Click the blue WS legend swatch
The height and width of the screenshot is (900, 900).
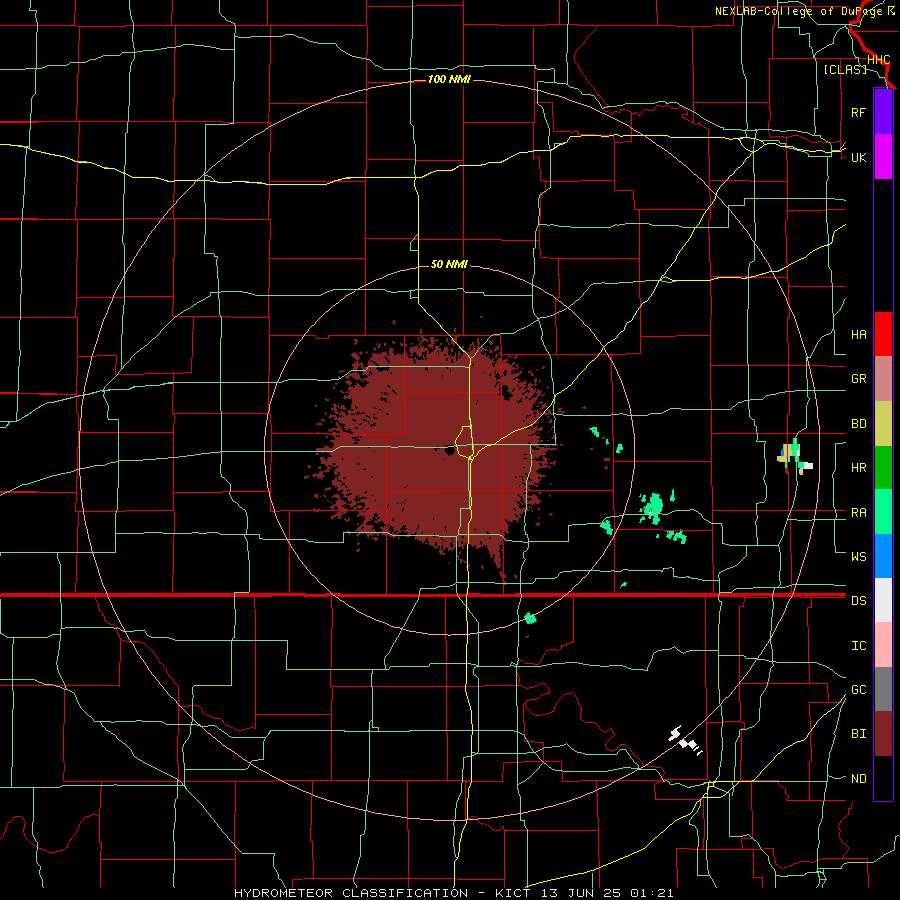883,556
